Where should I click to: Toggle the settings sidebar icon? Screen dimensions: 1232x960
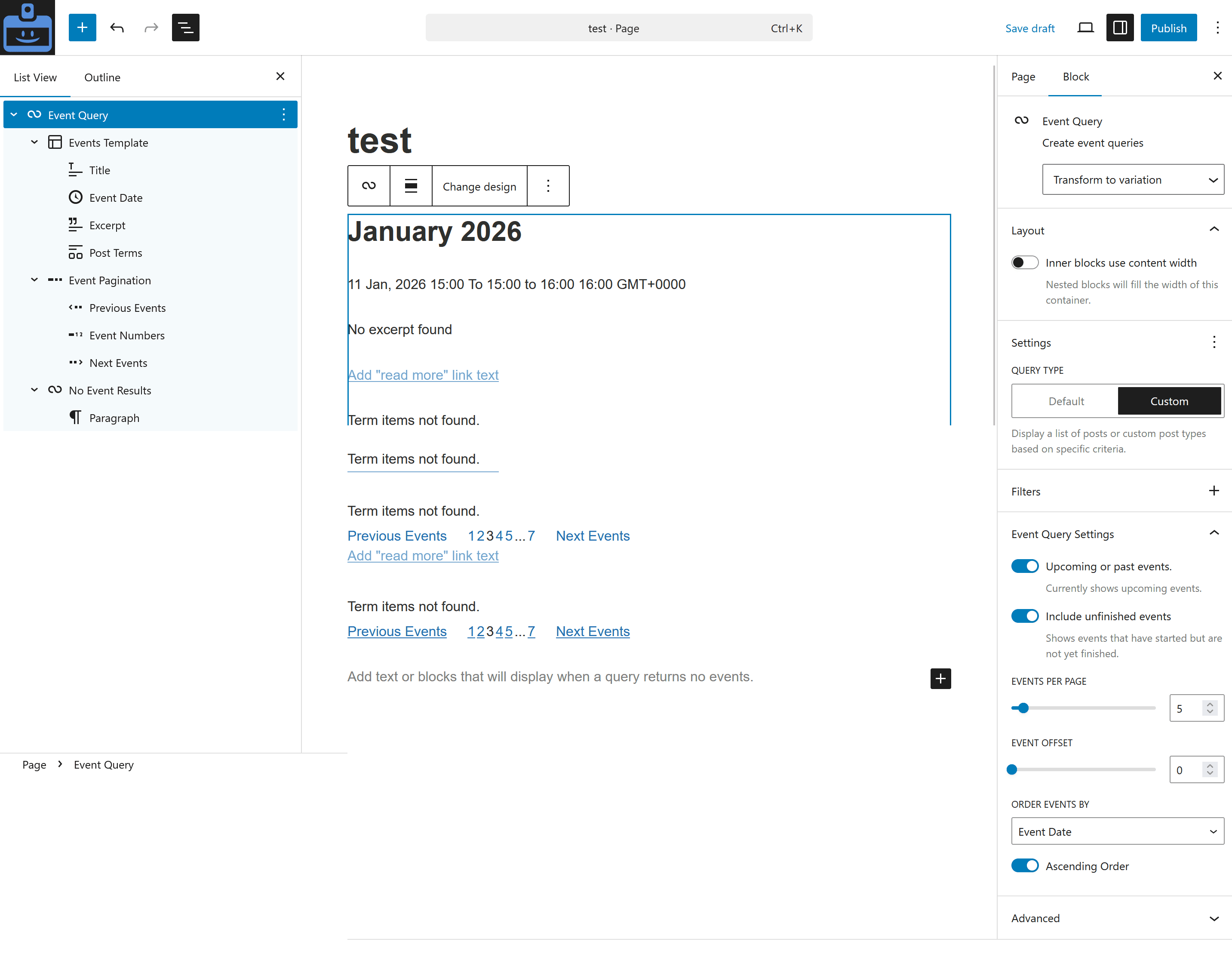coord(1120,28)
